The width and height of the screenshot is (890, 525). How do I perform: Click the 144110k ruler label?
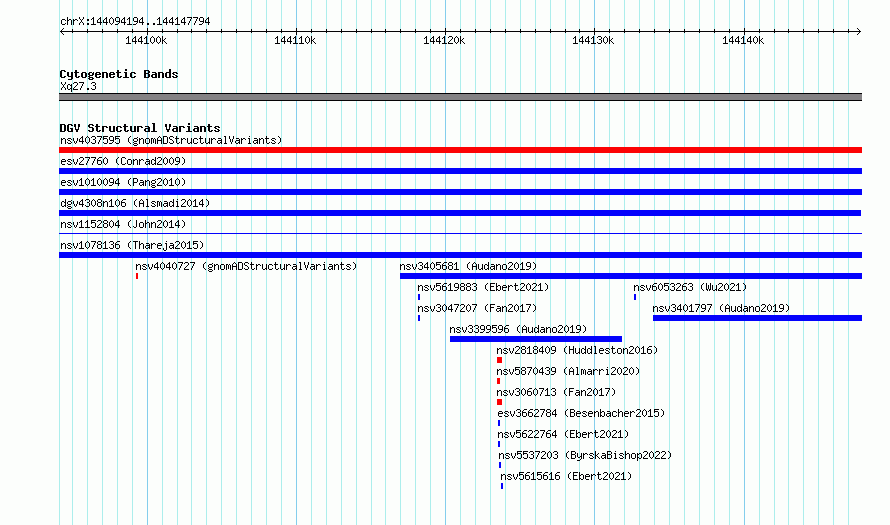pos(295,40)
